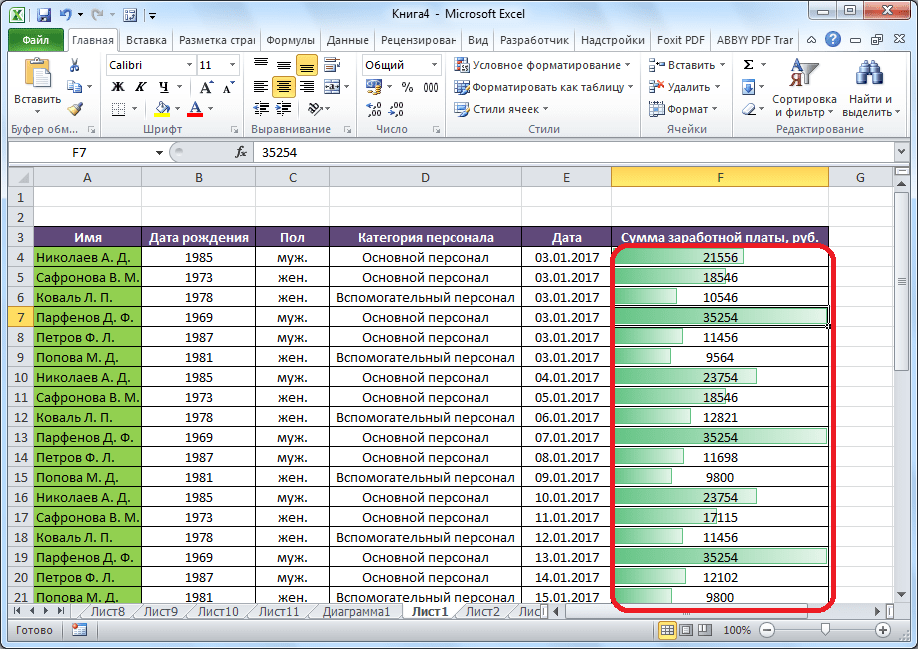Click the Save icon in quick access toolbar
This screenshot has height=649, width=918.
point(43,15)
